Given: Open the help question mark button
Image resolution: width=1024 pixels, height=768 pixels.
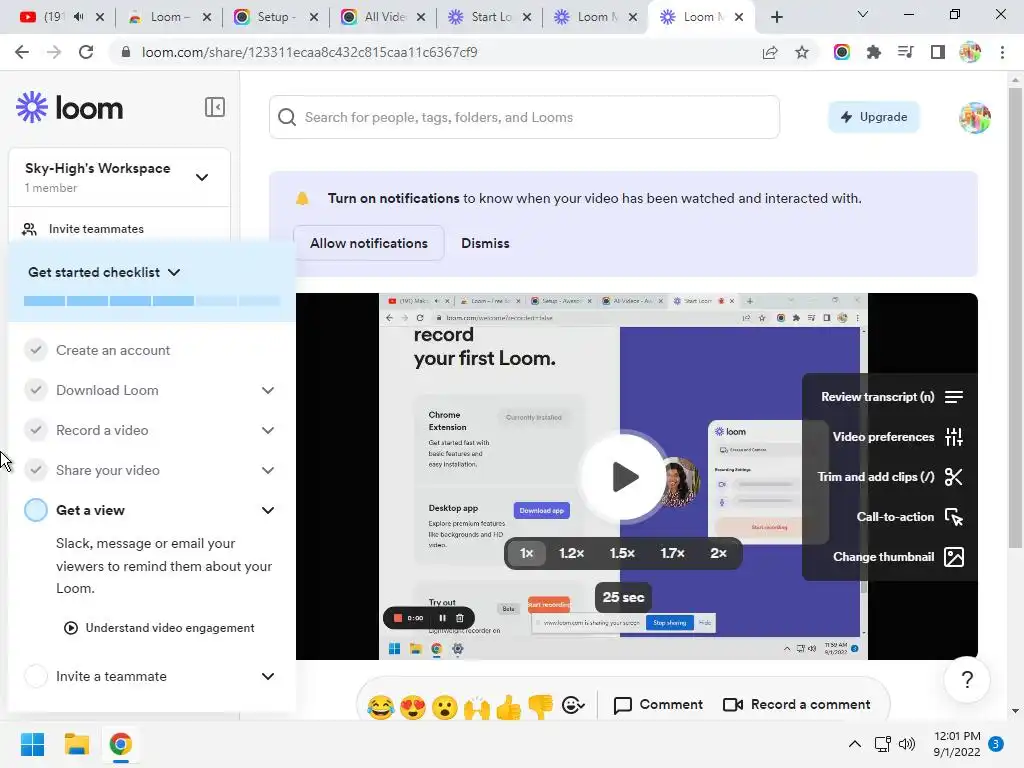Looking at the screenshot, I should click(x=967, y=680).
